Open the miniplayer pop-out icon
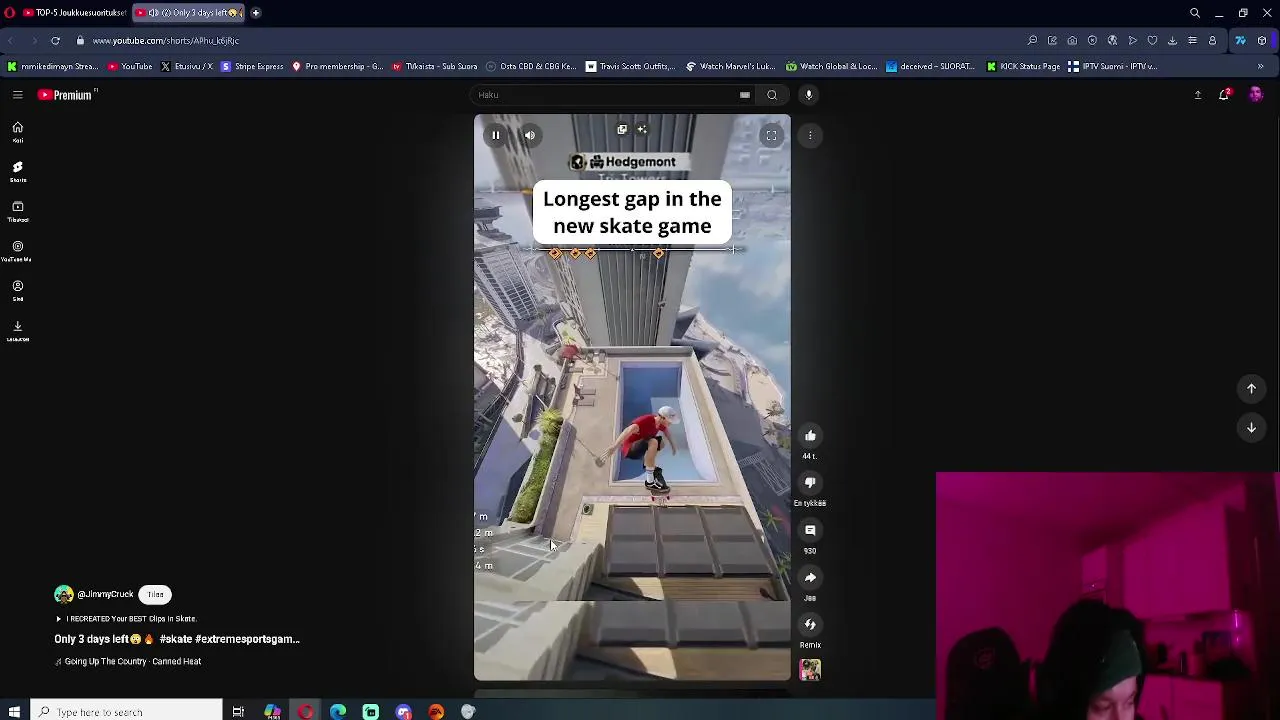This screenshot has height=720, width=1280. click(622, 129)
